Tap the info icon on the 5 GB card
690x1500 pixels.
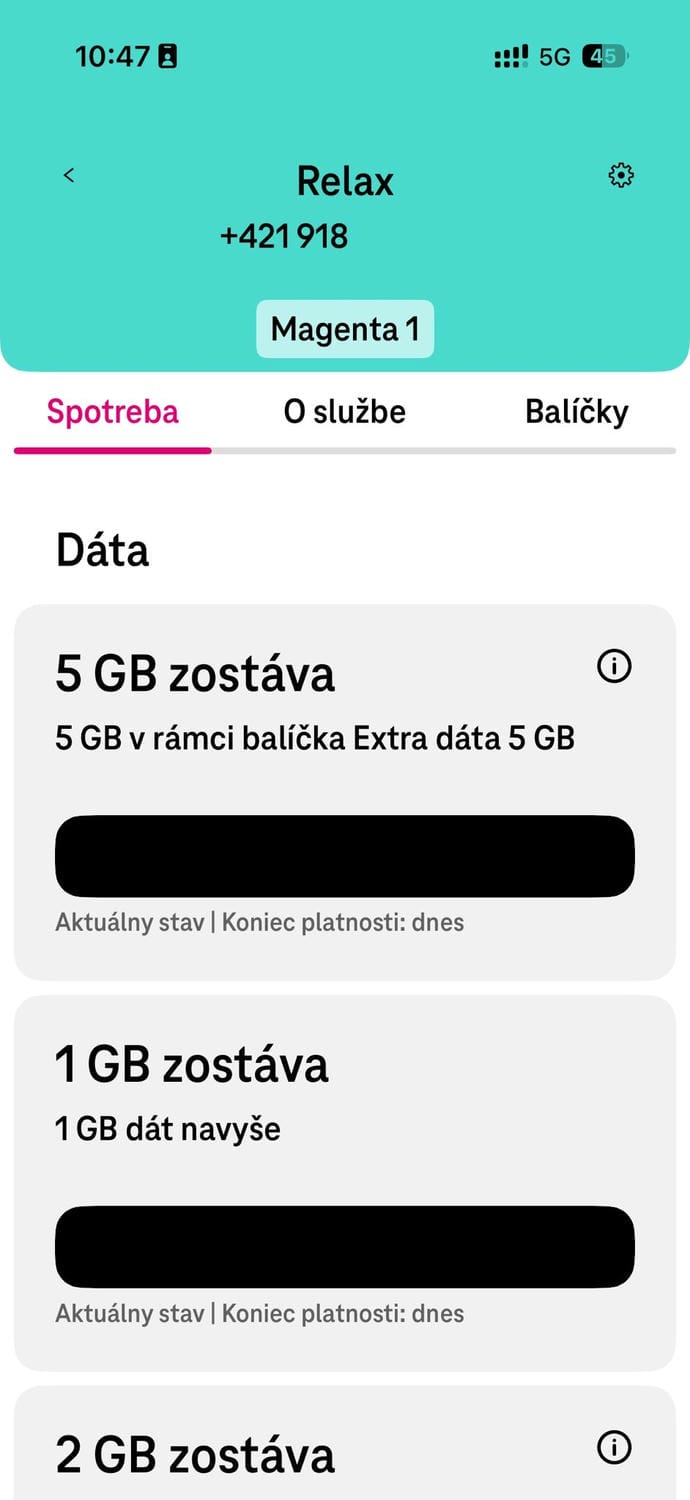tap(615, 666)
